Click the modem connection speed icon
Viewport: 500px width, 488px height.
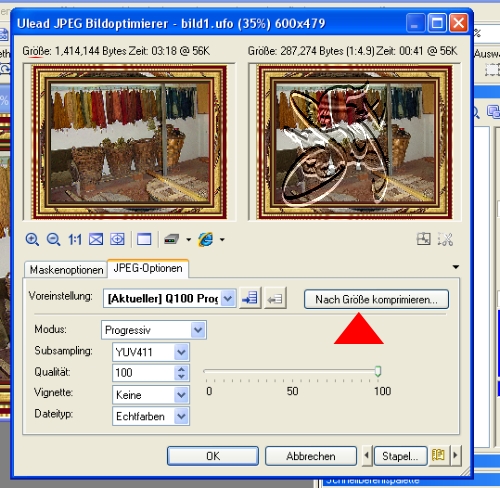(172, 239)
